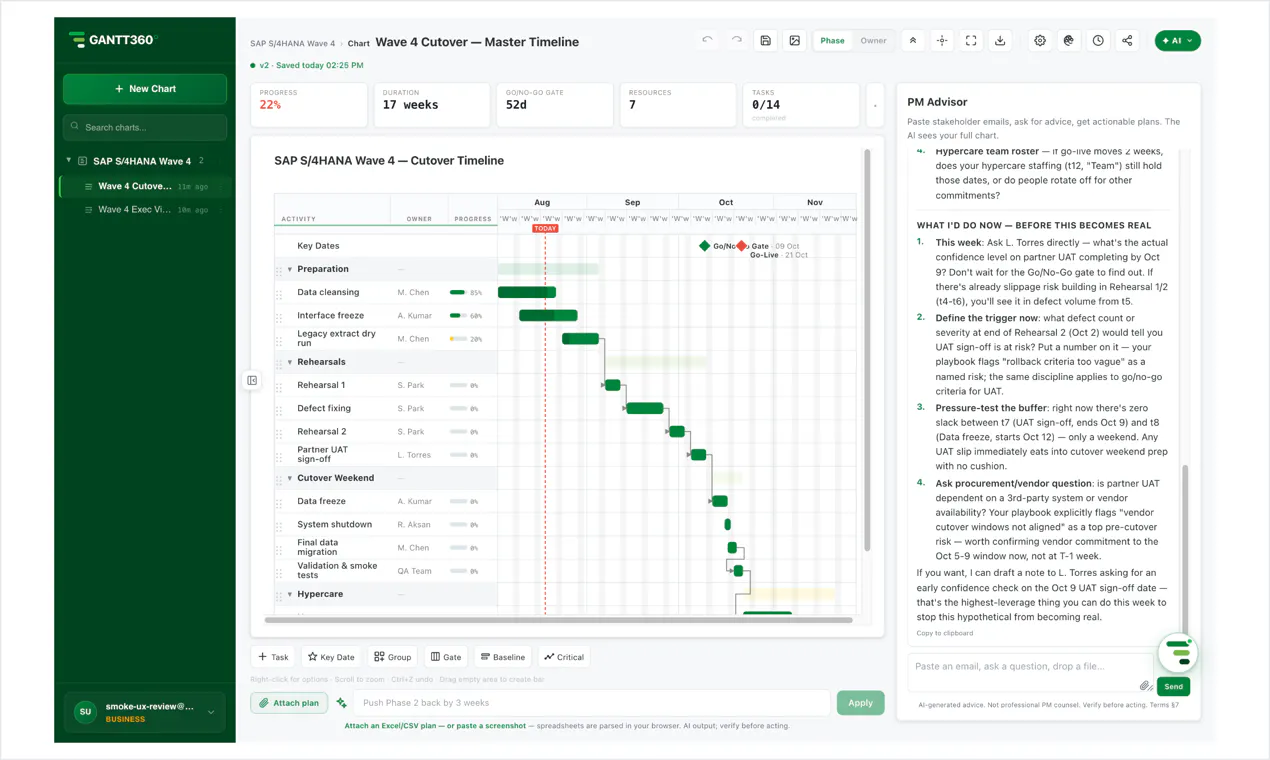This screenshot has width=1270, height=760.
Task: Open Wave 4 Exec Vi... chart item
Action: point(146,210)
